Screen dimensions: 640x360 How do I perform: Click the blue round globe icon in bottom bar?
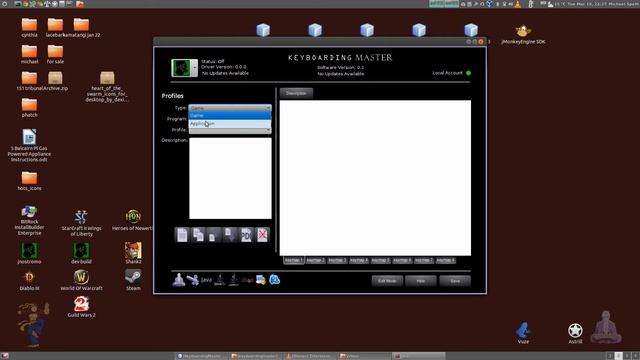point(275,280)
